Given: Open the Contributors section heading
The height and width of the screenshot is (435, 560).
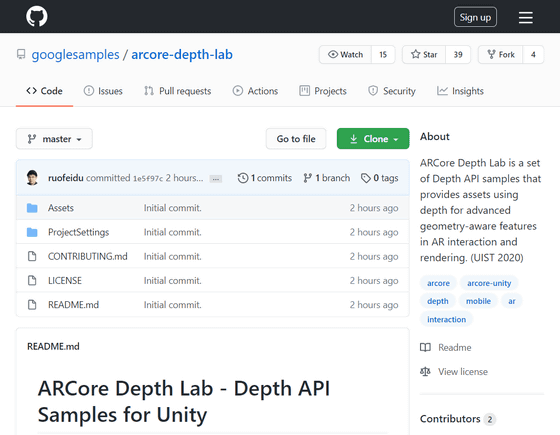Looking at the screenshot, I should [x=450, y=419].
